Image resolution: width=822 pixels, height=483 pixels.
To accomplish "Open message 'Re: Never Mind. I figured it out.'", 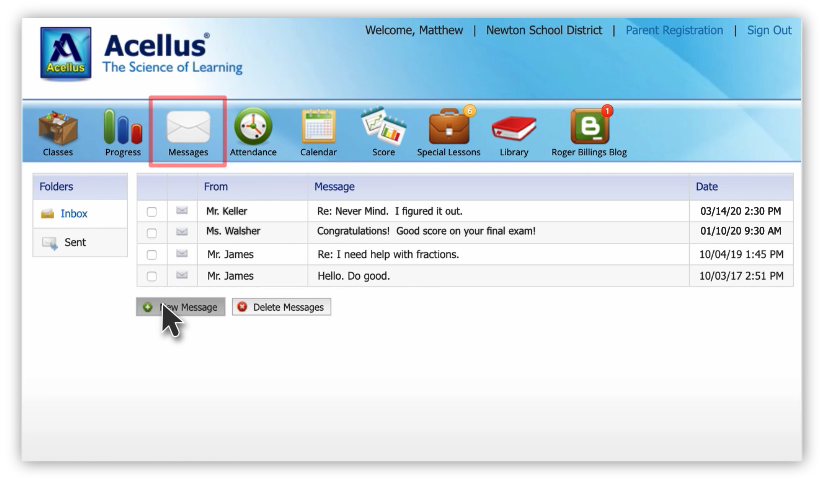I will pyautogui.click(x=390, y=211).
